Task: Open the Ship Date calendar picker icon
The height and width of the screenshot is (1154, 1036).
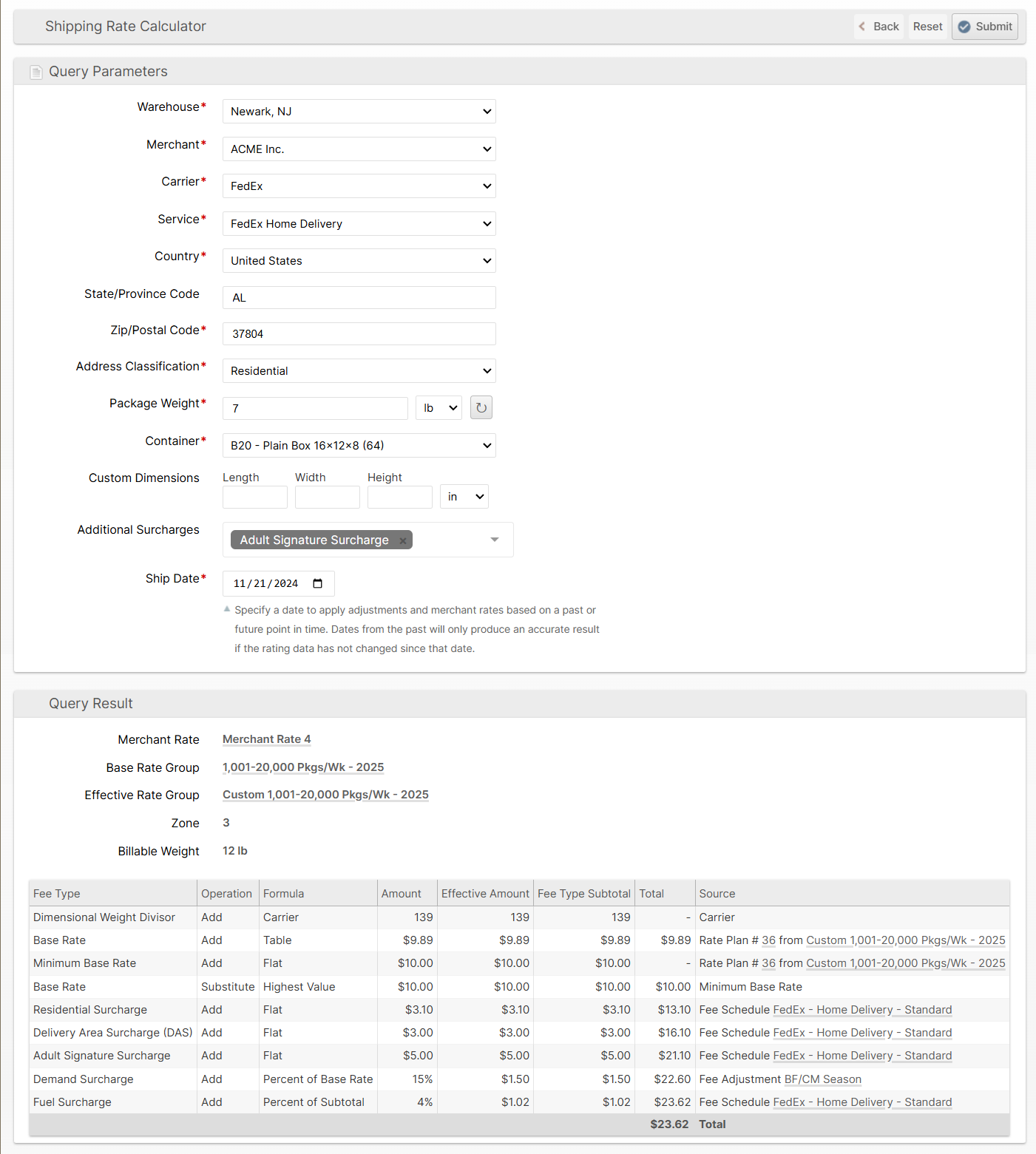Action: tap(318, 584)
